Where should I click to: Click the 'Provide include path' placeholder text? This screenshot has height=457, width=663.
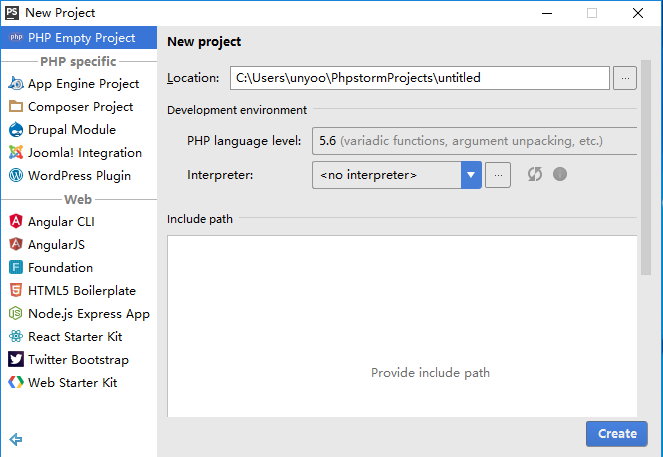pyautogui.click(x=430, y=372)
